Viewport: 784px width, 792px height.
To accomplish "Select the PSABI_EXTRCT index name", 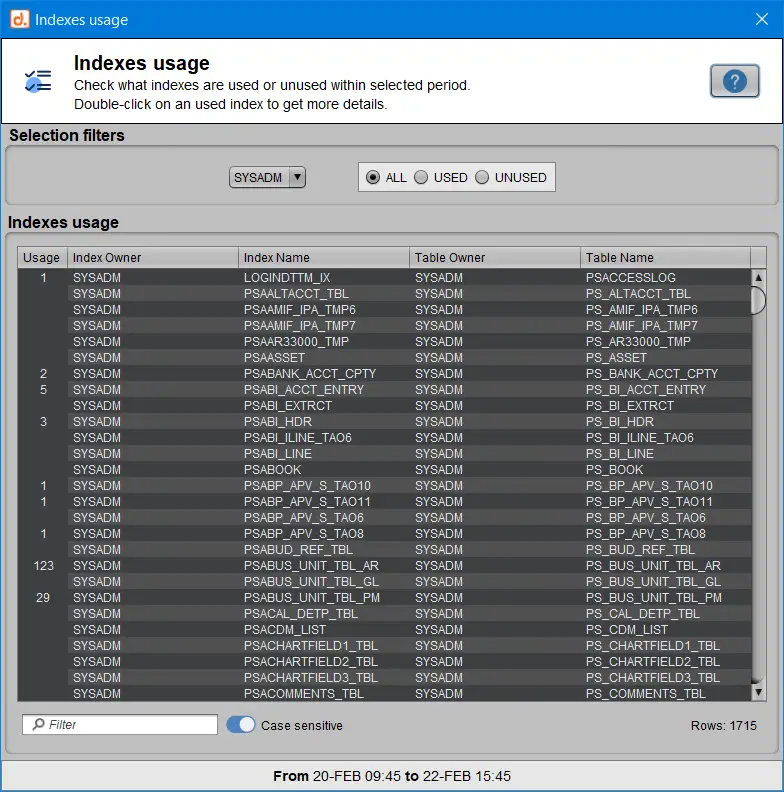I will 288,406.
